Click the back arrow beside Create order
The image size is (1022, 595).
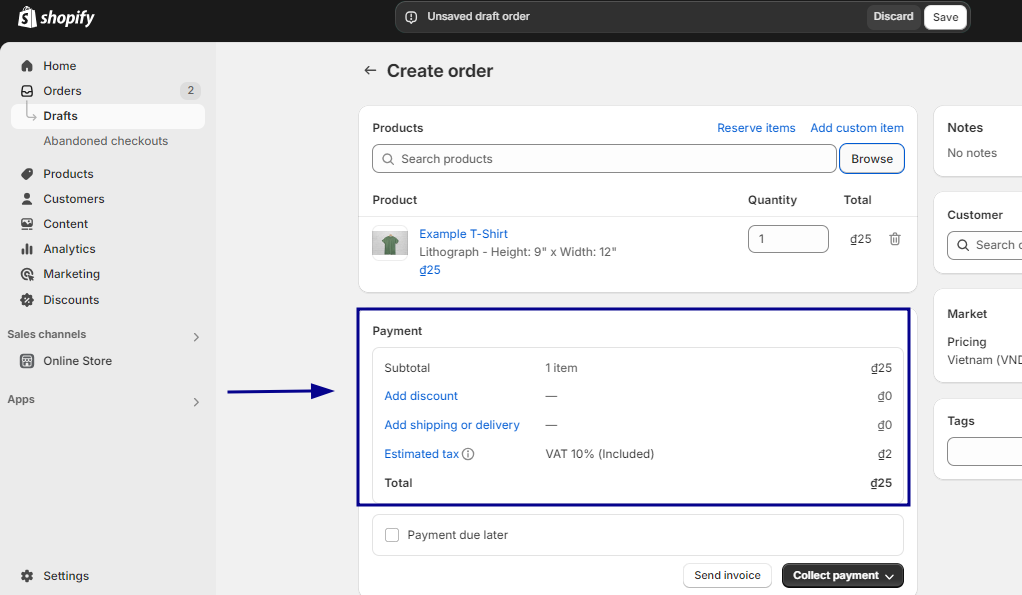pos(370,70)
